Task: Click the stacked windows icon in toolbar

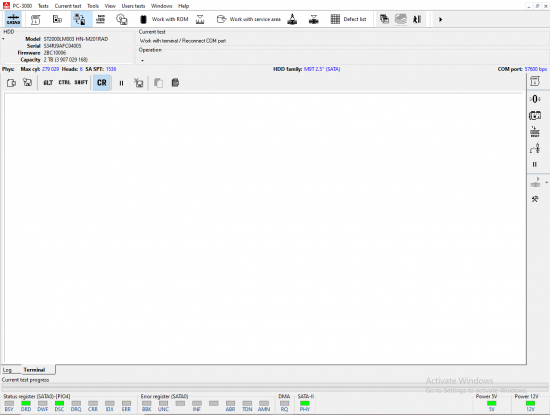Action: pyautogui.click(x=384, y=19)
